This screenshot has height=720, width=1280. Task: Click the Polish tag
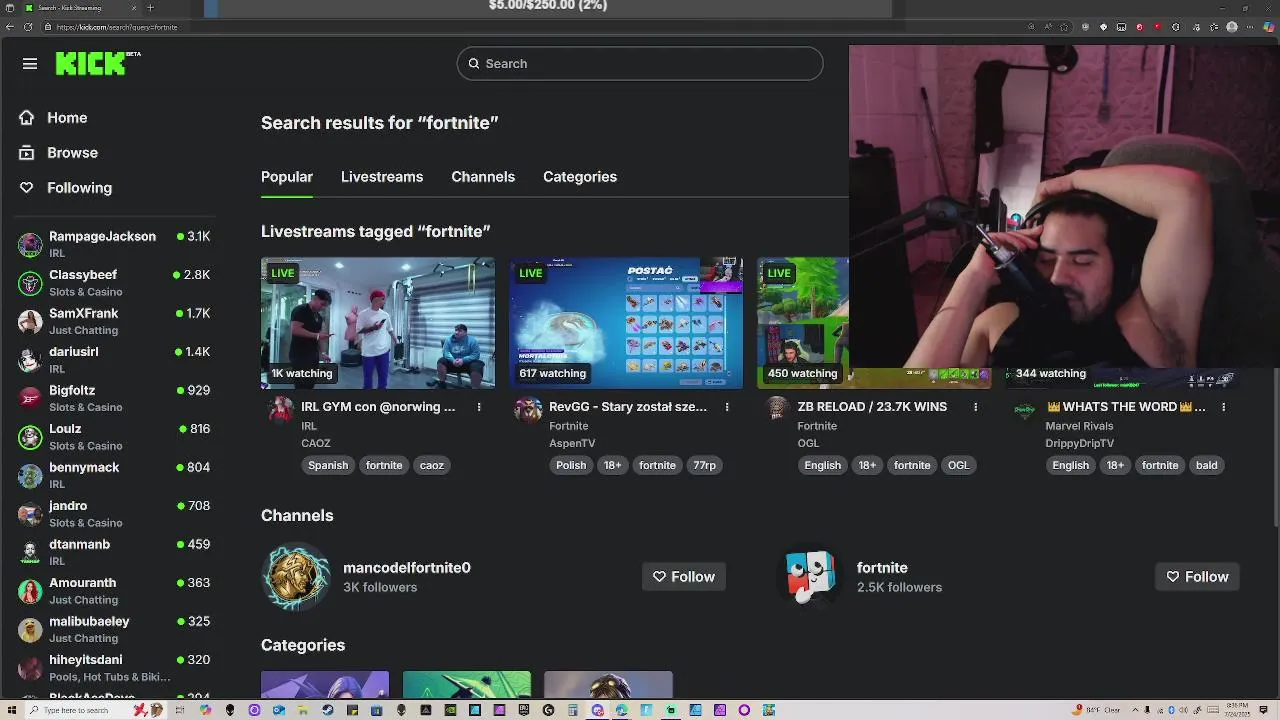(571, 465)
